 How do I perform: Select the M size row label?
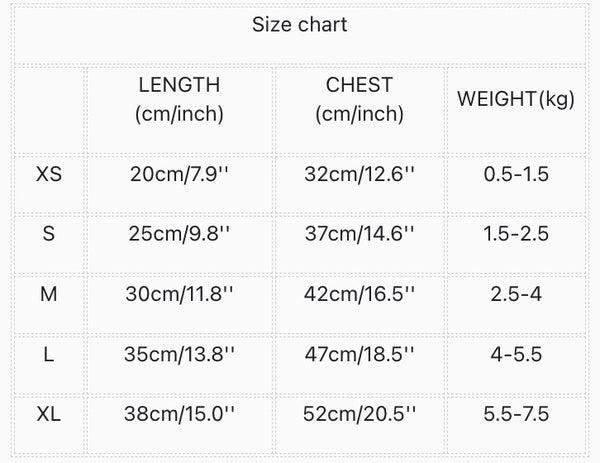click(x=48, y=294)
